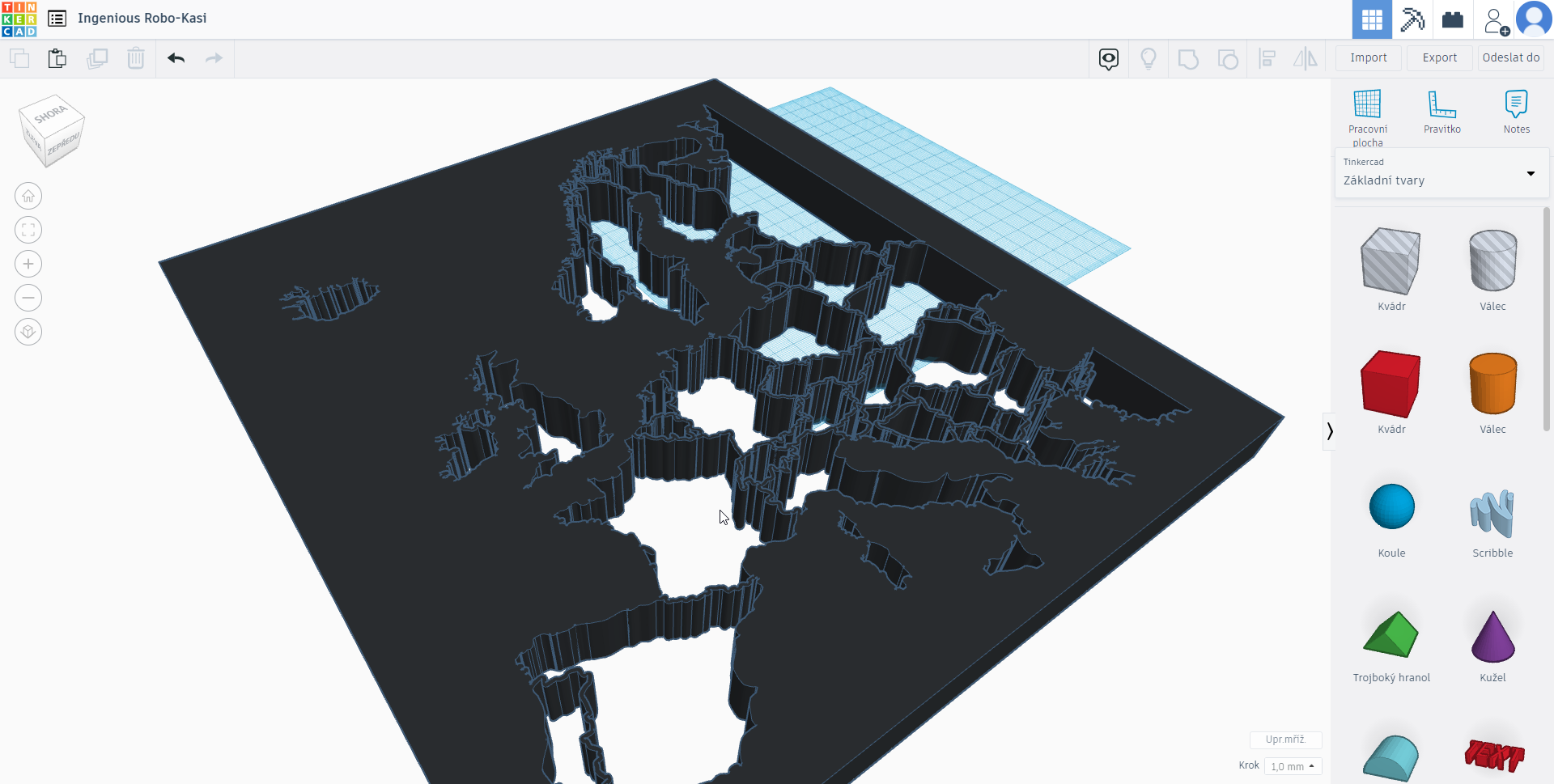Viewport: 1554px width, 784px height.
Task: Click the Import button
Action: [x=1368, y=58]
